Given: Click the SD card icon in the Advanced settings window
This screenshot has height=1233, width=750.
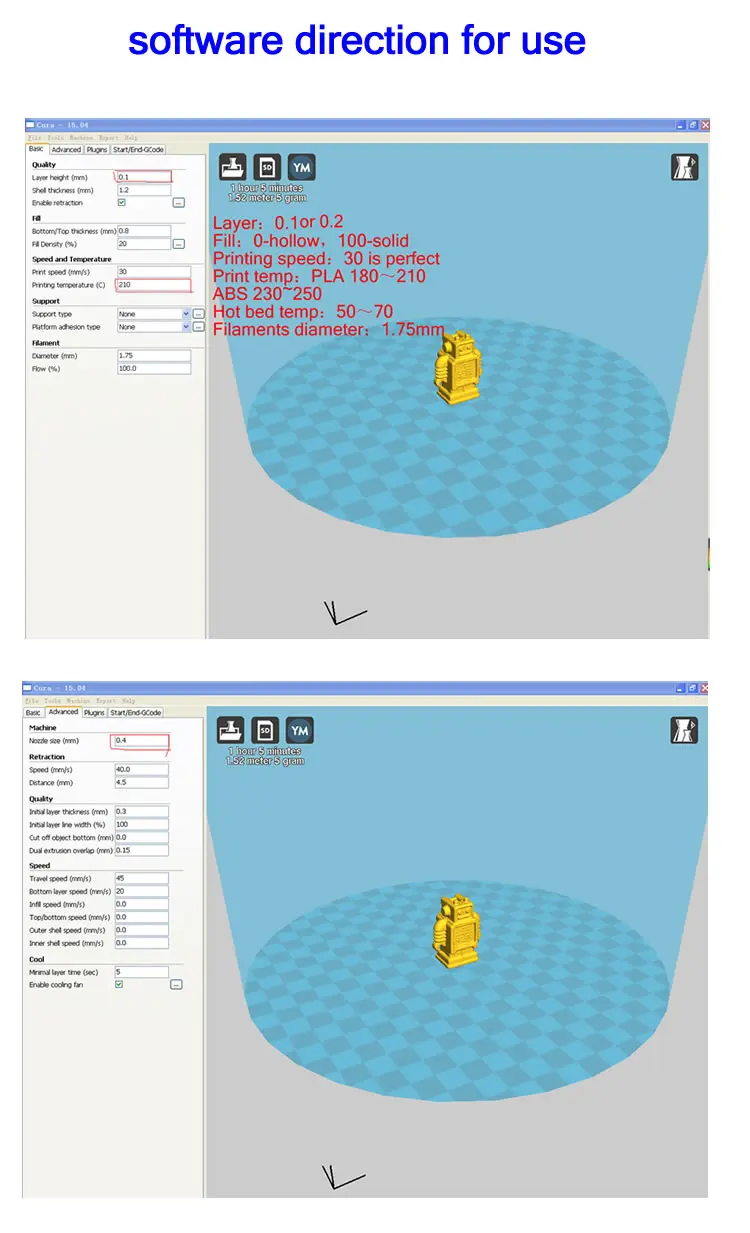Looking at the screenshot, I should [265, 730].
